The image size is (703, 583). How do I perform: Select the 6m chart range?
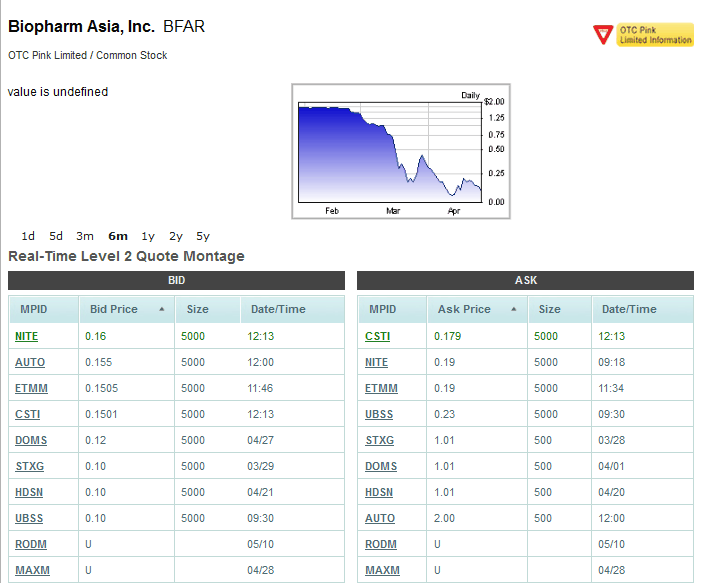[118, 236]
